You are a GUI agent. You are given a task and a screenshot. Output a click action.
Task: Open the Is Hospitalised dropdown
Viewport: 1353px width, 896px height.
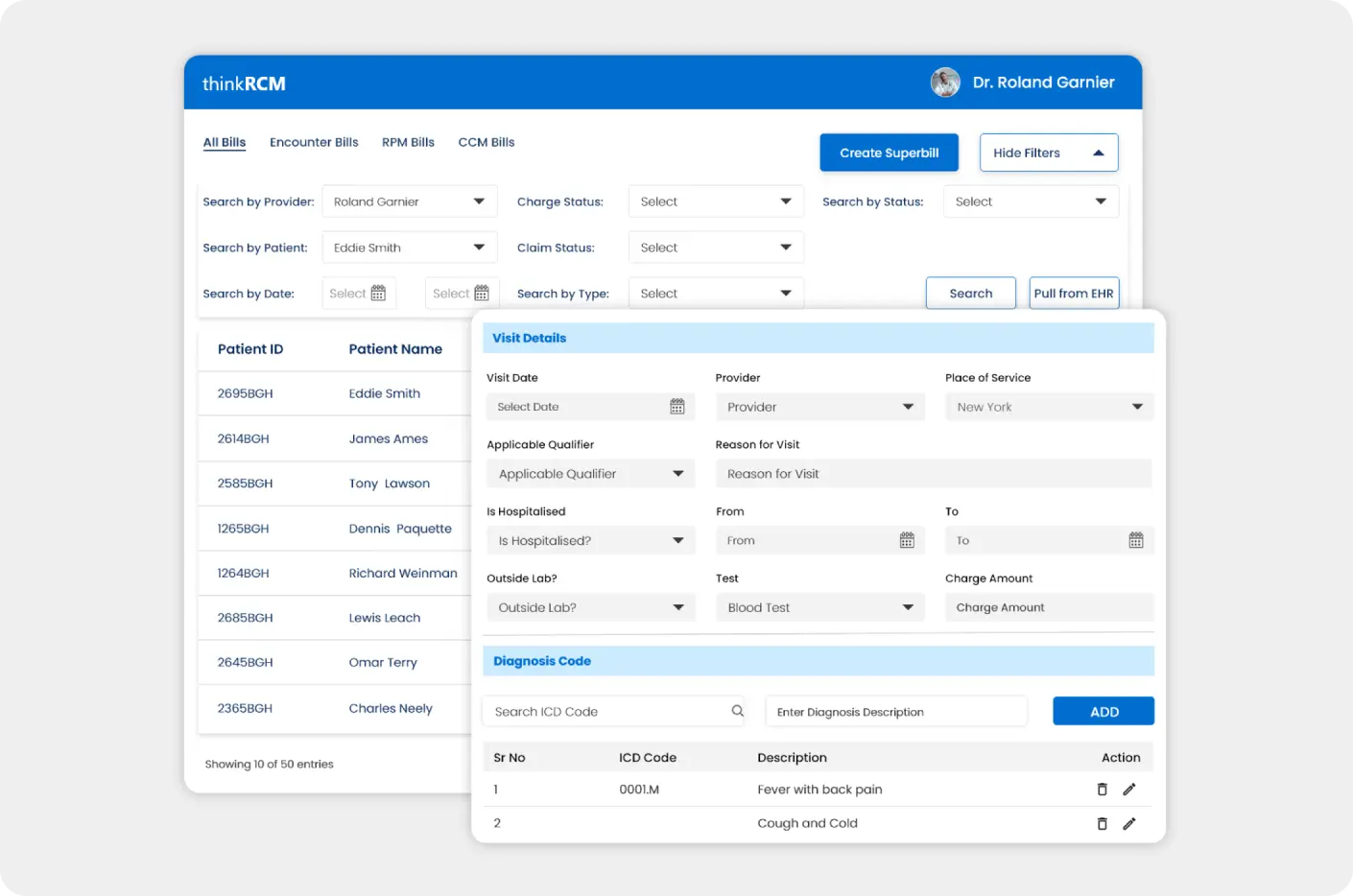[590, 540]
